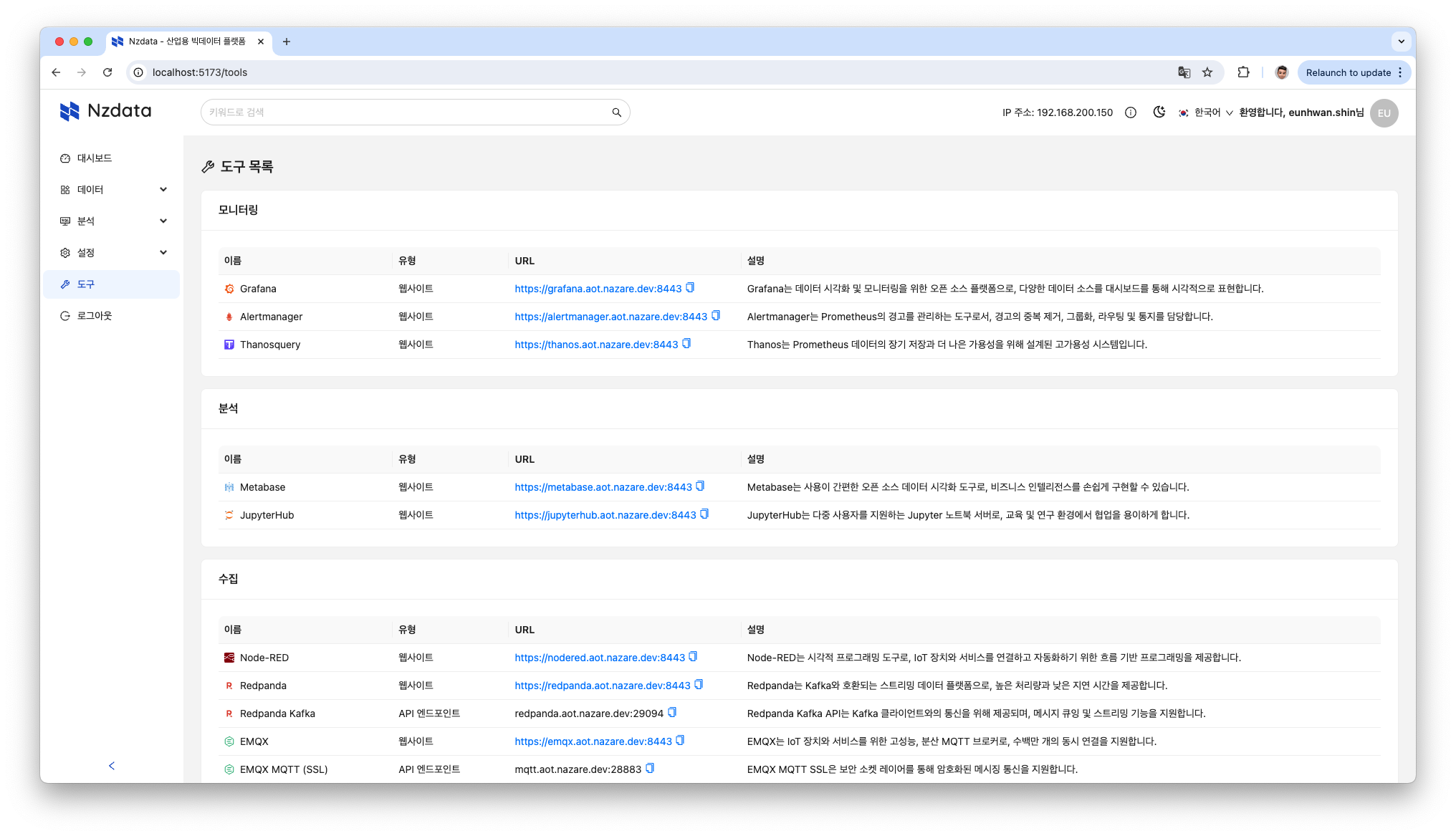Viewport: 1456px width, 836px height.
Task: Click 로그아웃 in the sidebar
Action: click(112, 316)
